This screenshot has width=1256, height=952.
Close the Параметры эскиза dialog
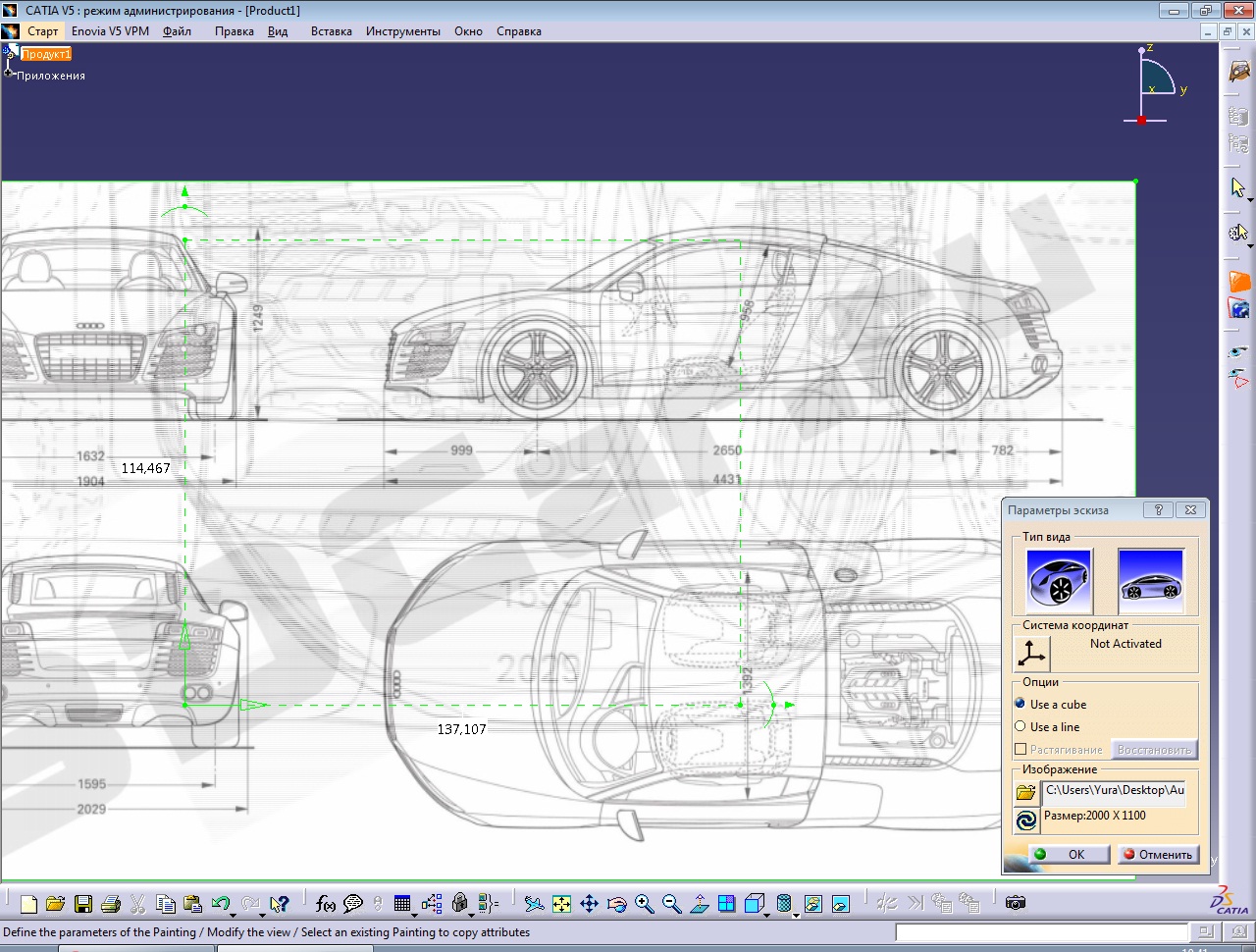(1190, 510)
